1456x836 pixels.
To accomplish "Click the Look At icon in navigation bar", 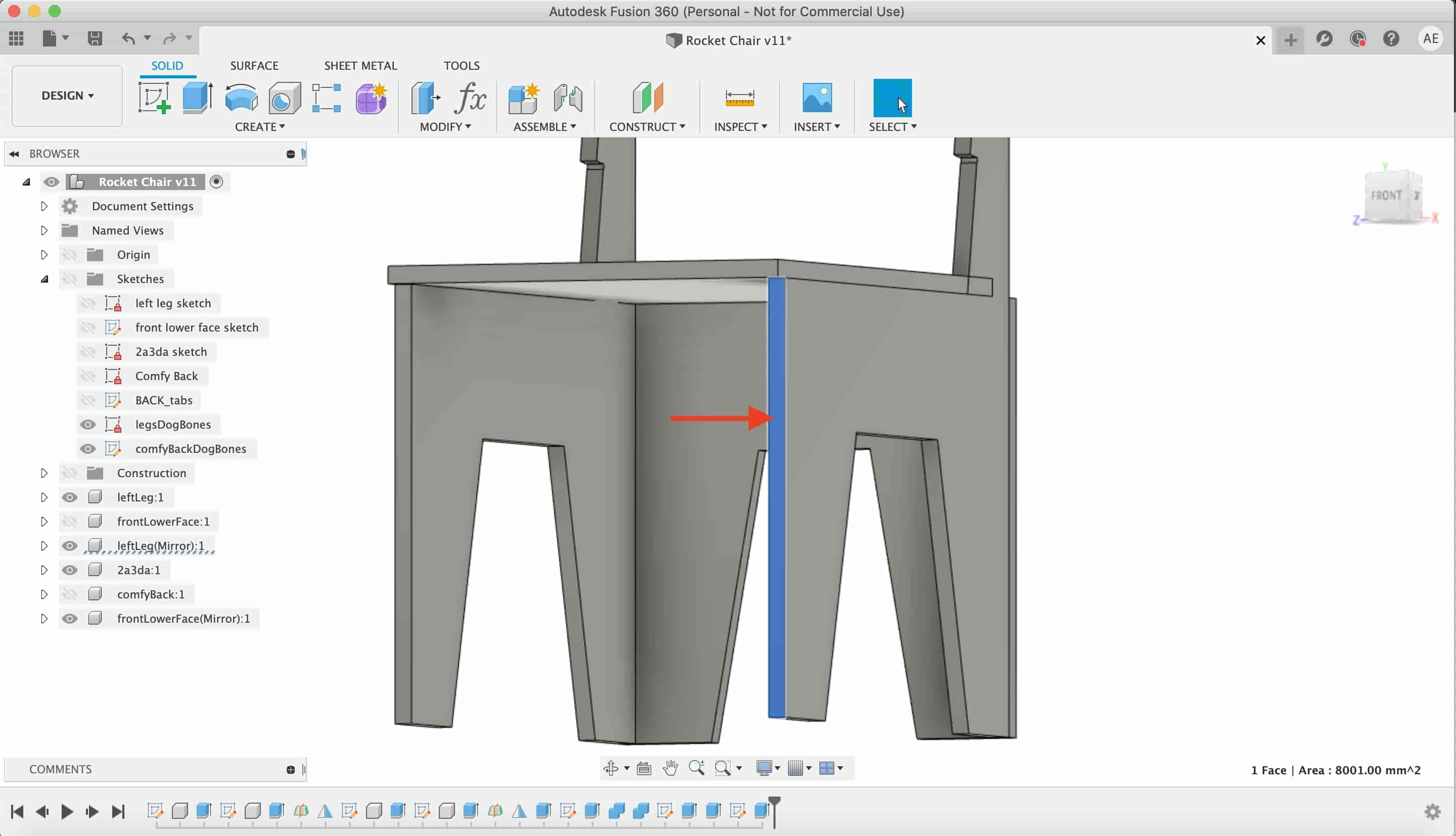I will [644, 768].
